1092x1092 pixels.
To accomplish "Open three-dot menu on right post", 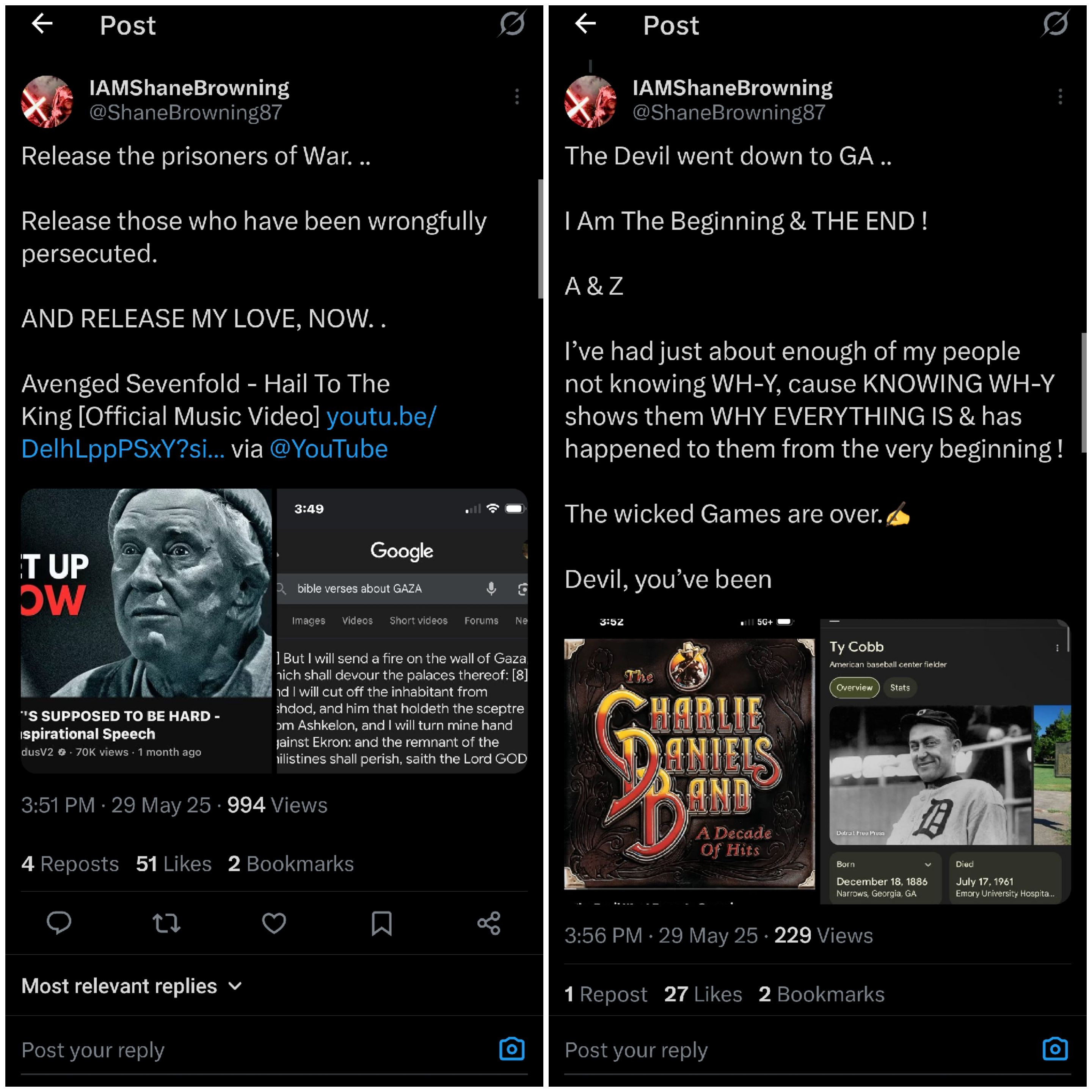I will tap(1060, 97).
